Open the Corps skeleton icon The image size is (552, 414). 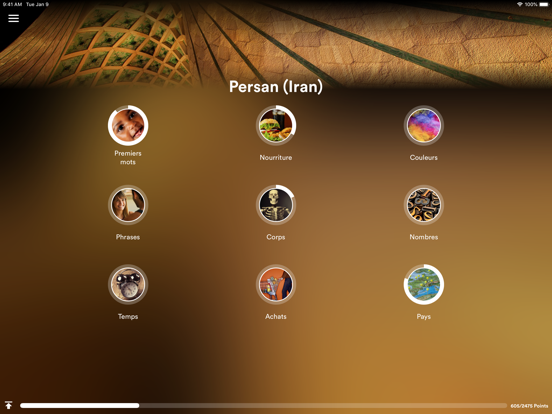(276, 205)
